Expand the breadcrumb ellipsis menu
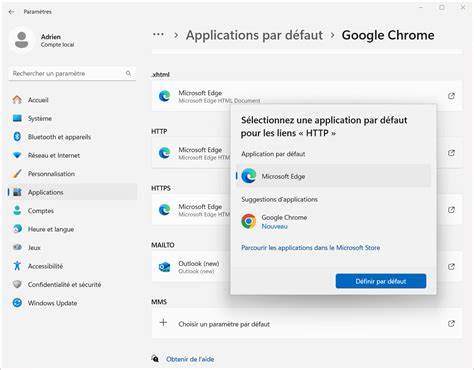This screenshot has width=474, height=370. [x=158, y=35]
